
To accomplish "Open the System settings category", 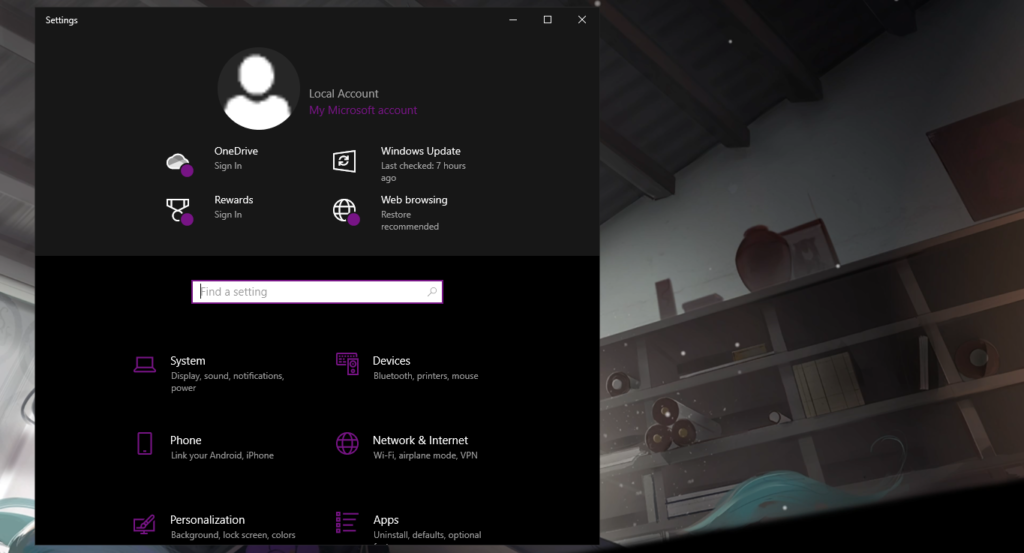I will point(212,373).
